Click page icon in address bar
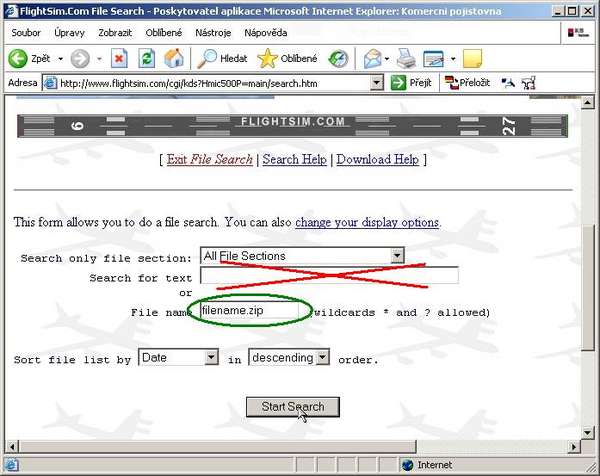The width and height of the screenshot is (600, 476). tap(50, 83)
